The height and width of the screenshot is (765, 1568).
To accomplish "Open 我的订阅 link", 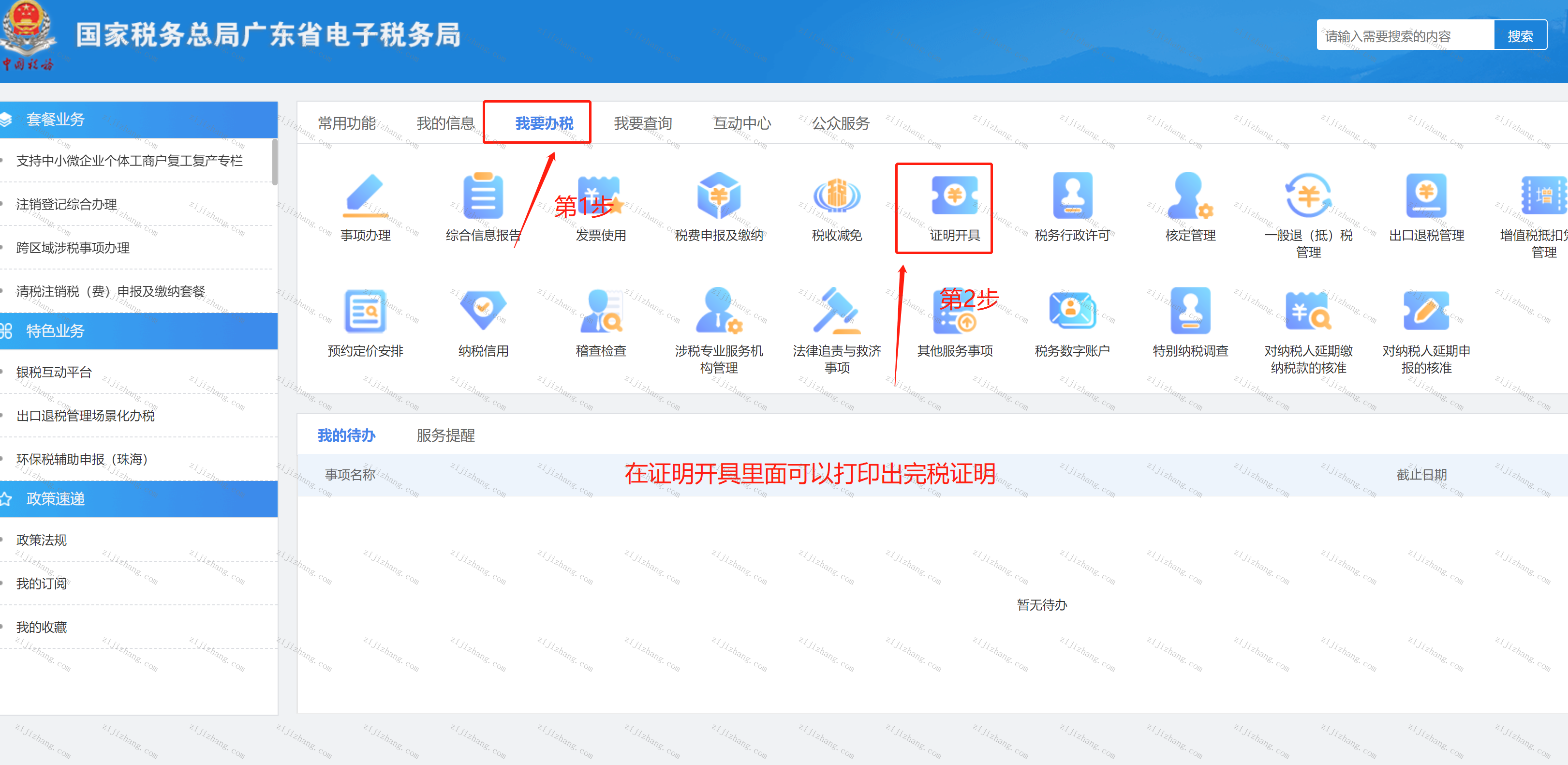I will [42, 584].
